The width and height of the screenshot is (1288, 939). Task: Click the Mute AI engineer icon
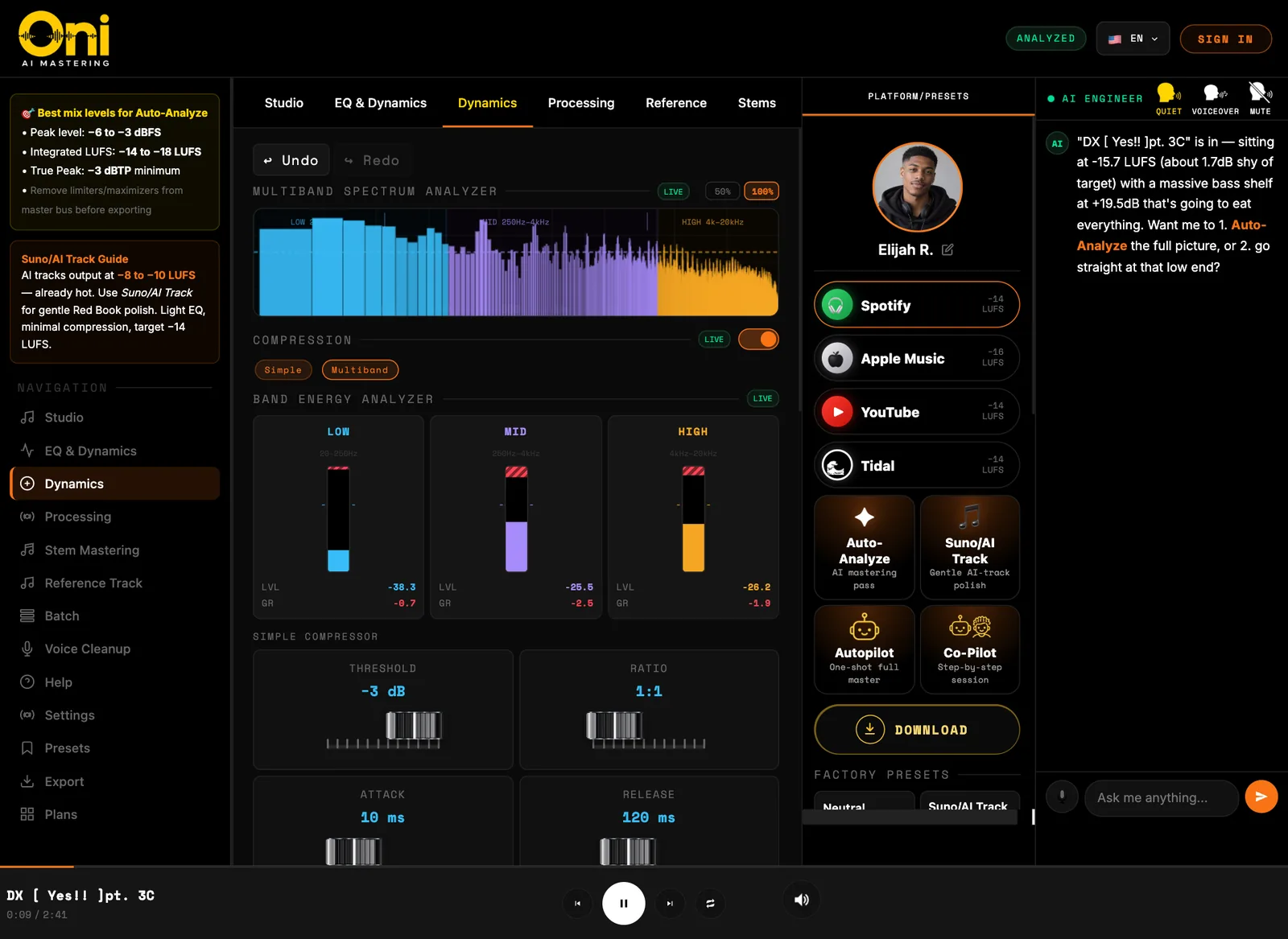click(1260, 99)
